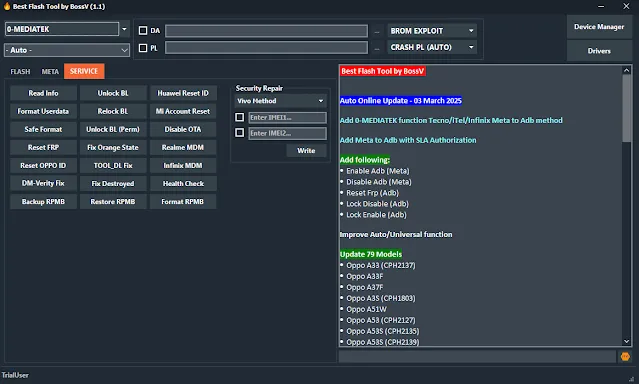Image resolution: width=639 pixels, height=384 pixels.
Task: Click Fix Orange State button
Action: click(113, 147)
